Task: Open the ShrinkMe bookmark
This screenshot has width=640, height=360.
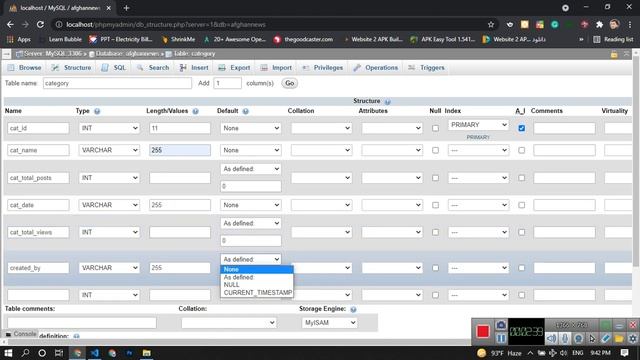Action: 178,40
